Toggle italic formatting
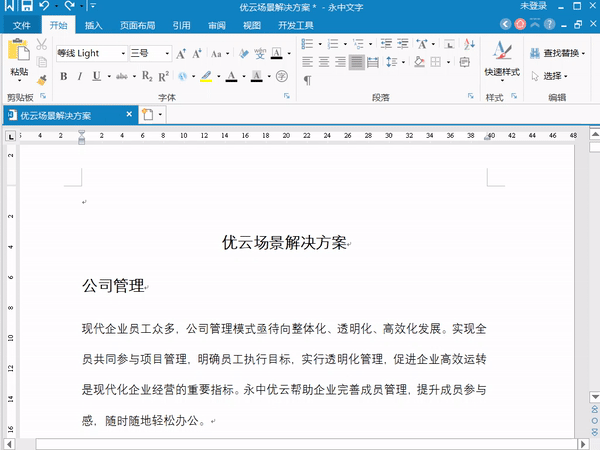The width and height of the screenshot is (600, 450). click(79, 76)
